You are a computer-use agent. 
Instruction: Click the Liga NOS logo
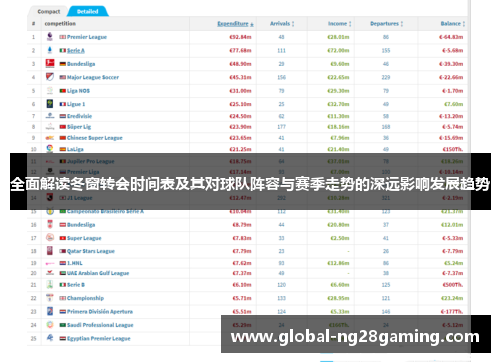coord(50,90)
